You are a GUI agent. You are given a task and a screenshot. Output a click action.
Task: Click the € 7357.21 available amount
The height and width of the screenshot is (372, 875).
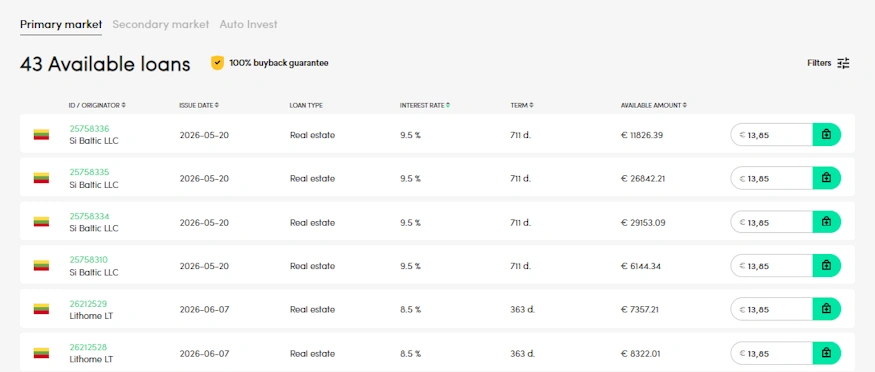click(640, 310)
